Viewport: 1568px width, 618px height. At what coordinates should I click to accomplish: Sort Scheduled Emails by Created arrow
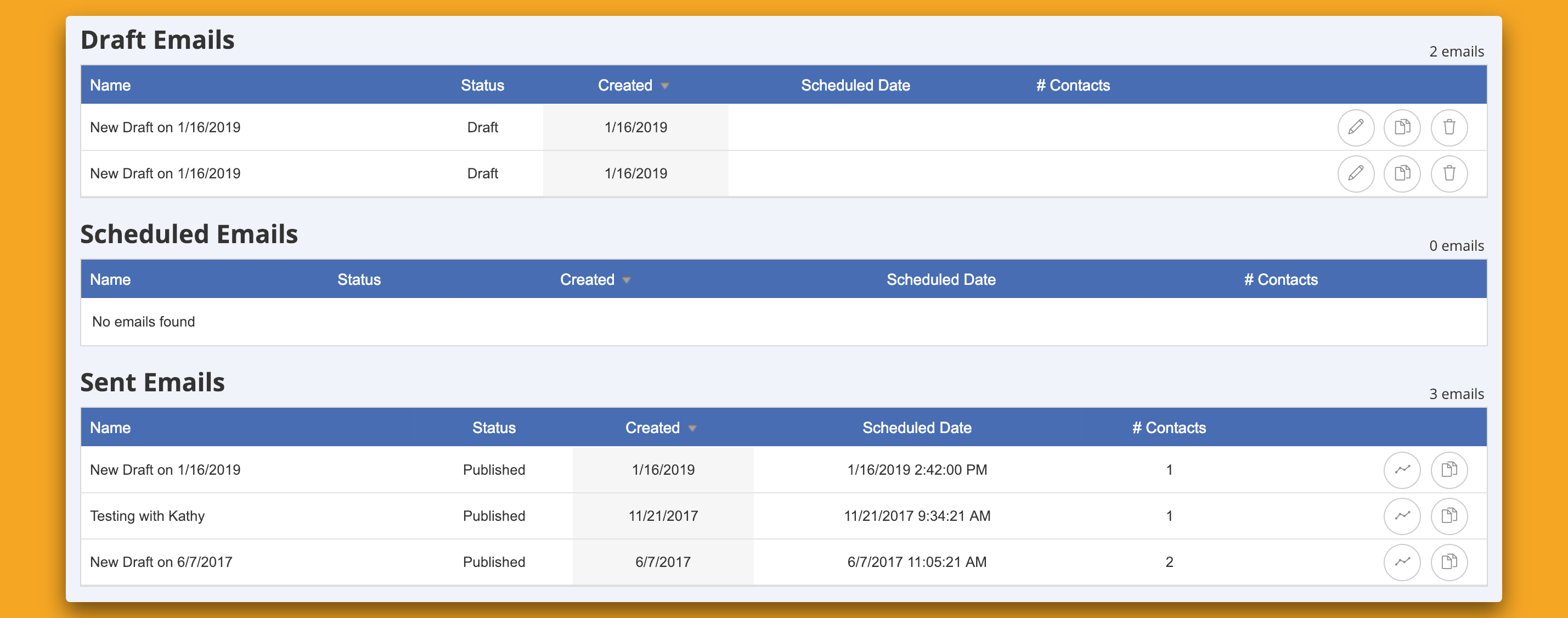pos(627,280)
